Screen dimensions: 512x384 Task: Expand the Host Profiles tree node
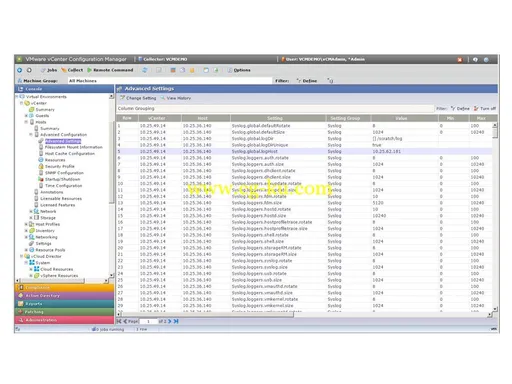pyautogui.click(x=26, y=224)
